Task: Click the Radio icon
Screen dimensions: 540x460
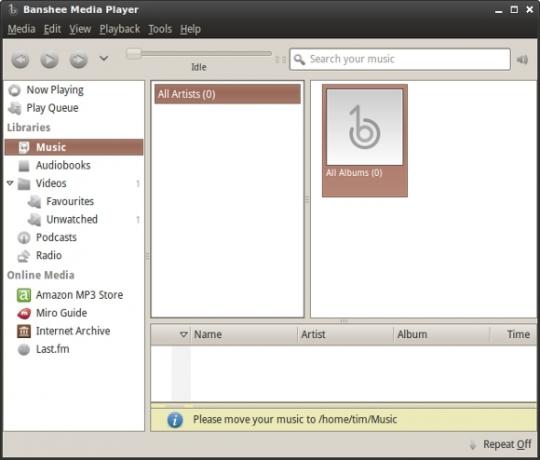Action: (x=24, y=256)
